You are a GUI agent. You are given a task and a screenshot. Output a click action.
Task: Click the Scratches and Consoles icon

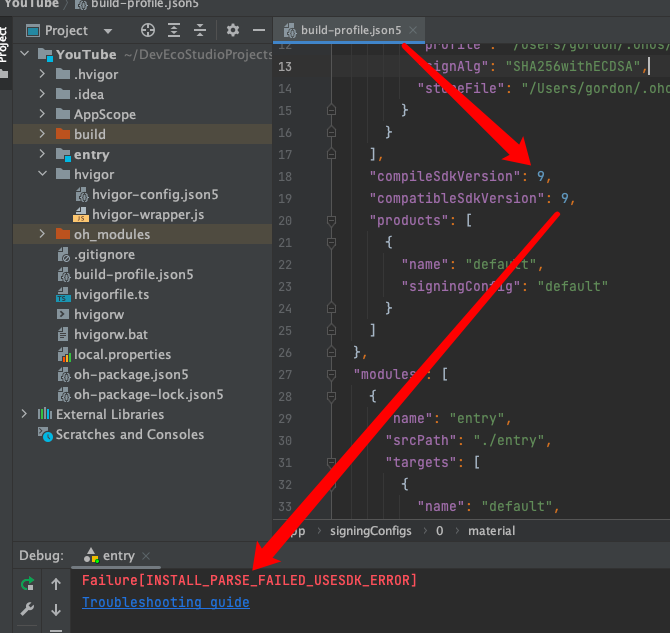pyautogui.click(x=45, y=434)
